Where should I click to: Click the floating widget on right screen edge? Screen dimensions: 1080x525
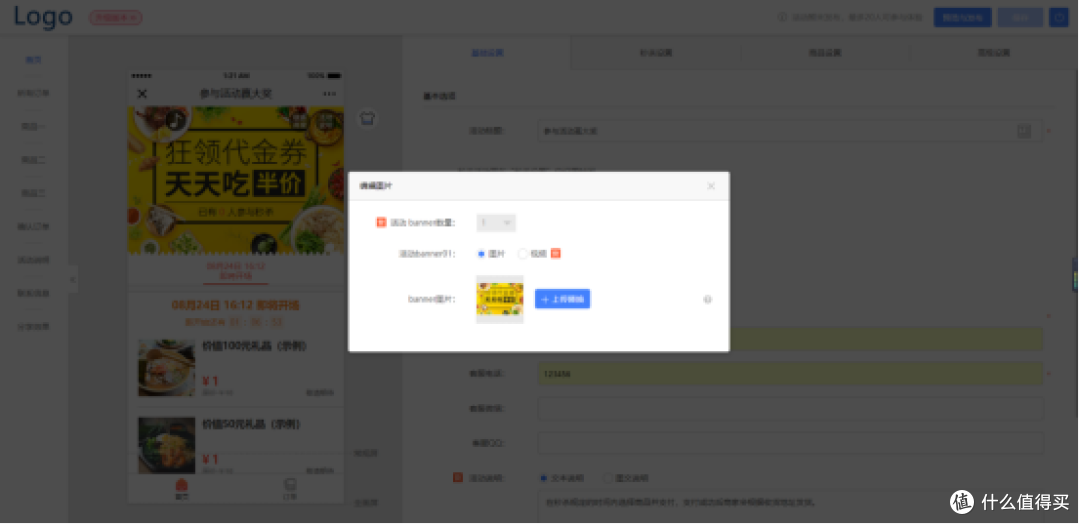point(1075,274)
